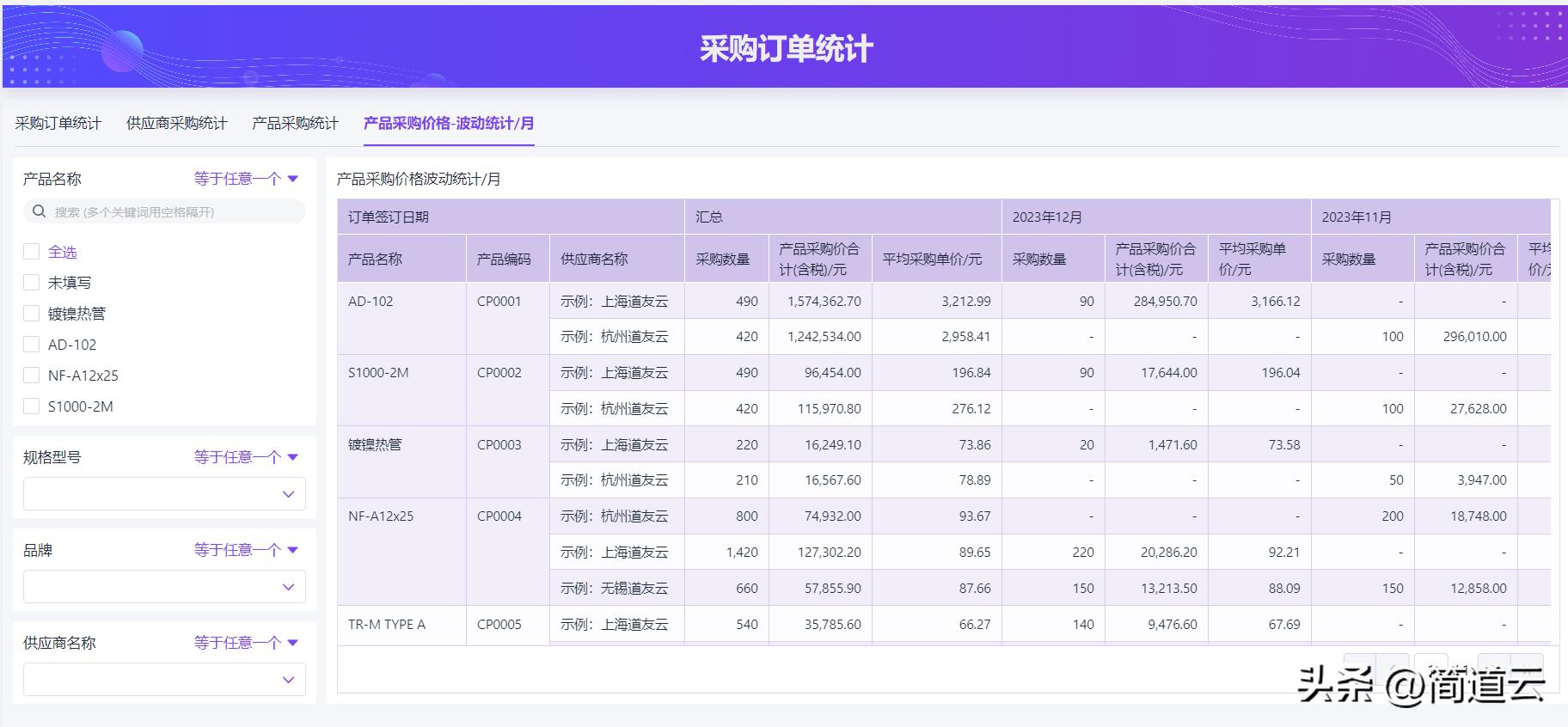Expand the 供应商名称 combo box

click(x=164, y=680)
